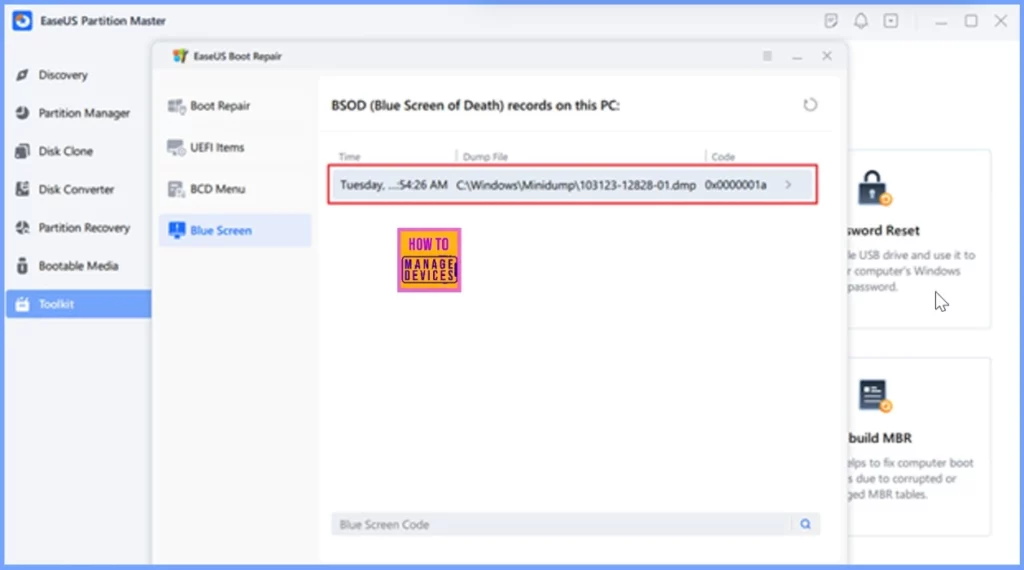Select Bootable Media in sidebar
The image size is (1024, 570).
pyautogui.click(x=78, y=266)
